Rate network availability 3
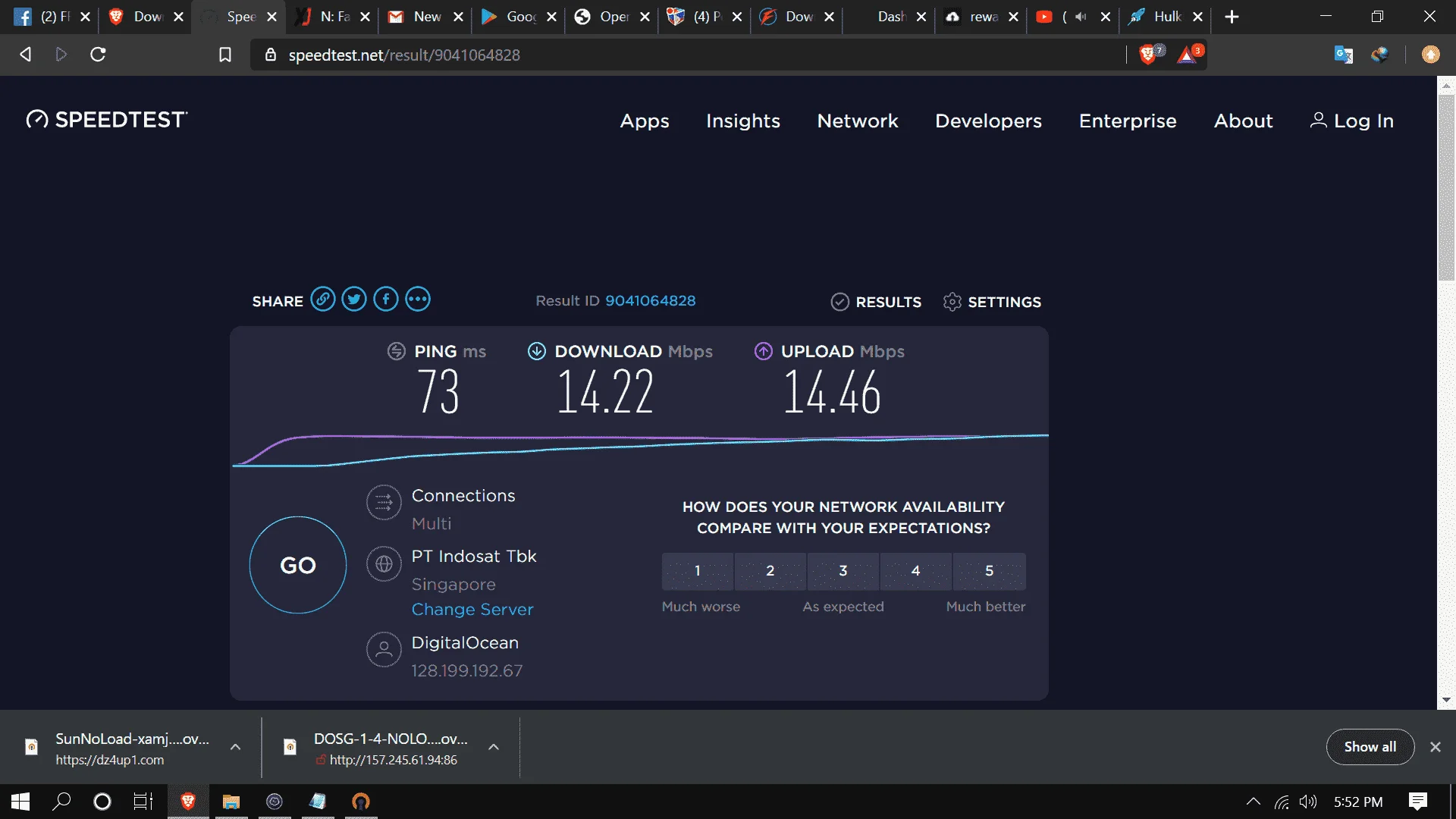Screen dimensions: 1456x819 843,571
